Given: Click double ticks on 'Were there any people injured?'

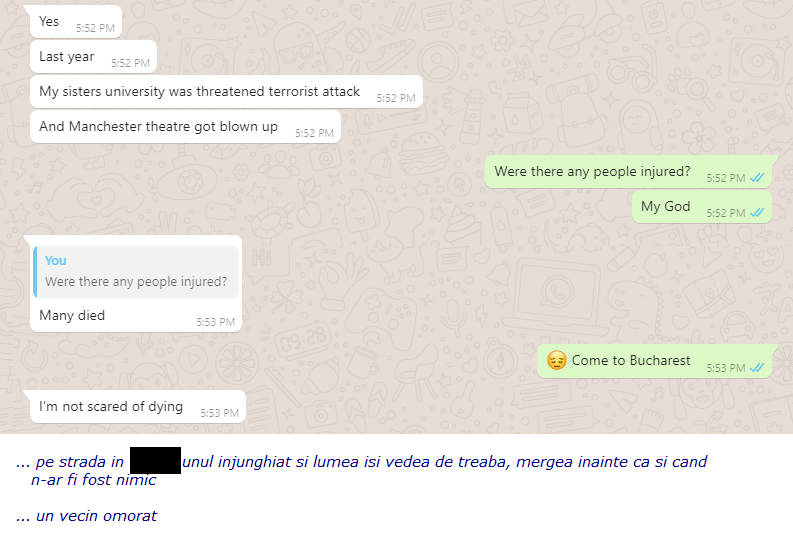Looking at the screenshot, I should pos(757,178).
